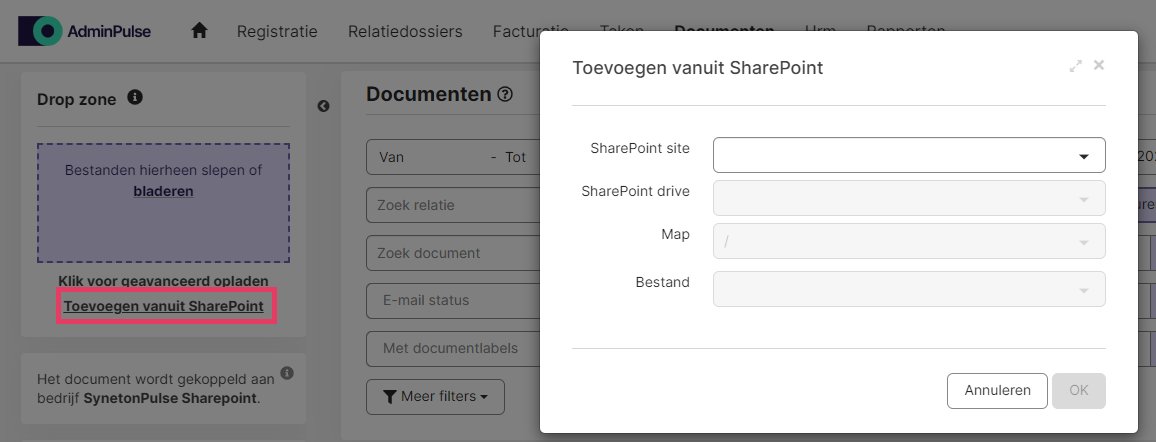Open the SharePoint drive dropdown
This screenshot has height=442, width=1156.
[909, 198]
